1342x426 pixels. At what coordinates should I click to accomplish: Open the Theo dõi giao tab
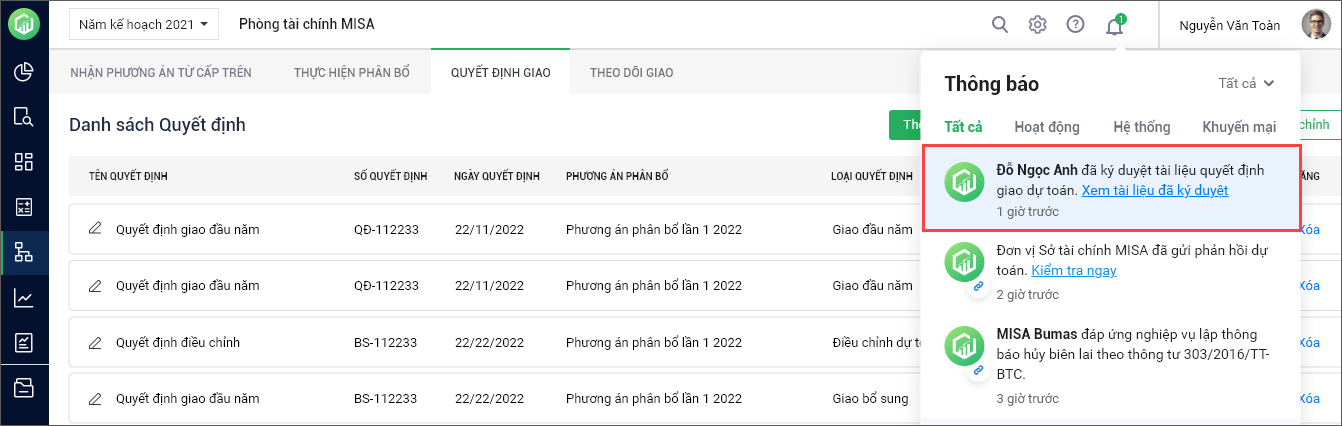coord(631,73)
